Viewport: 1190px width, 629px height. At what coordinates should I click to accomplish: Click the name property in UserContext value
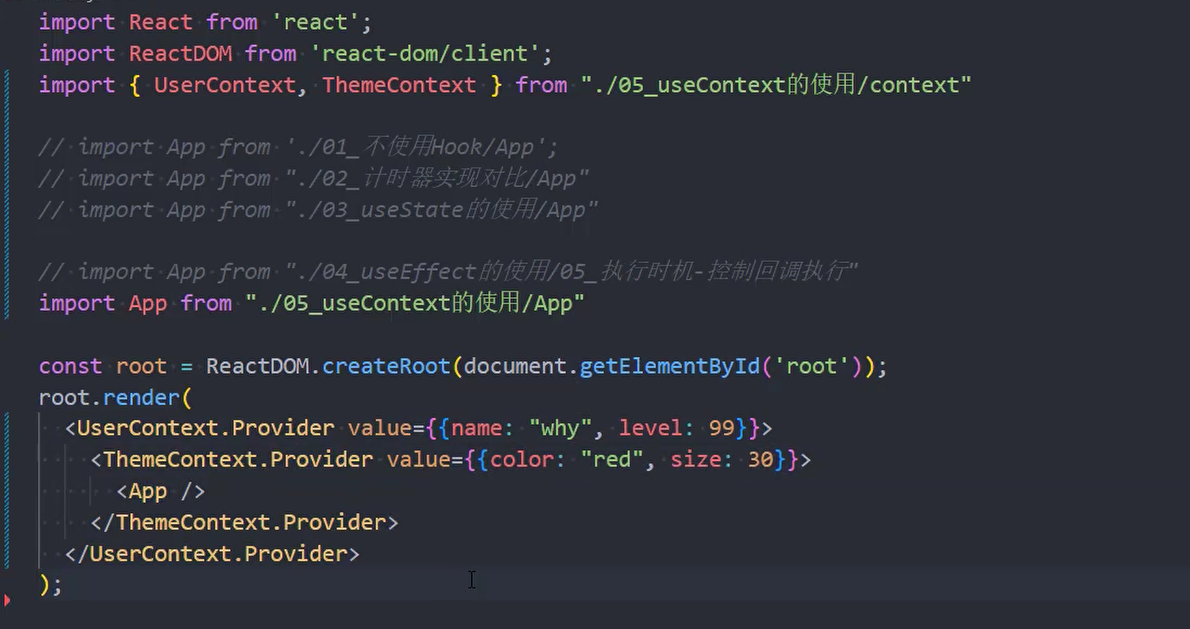pyautogui.click(x=477, y=428)
